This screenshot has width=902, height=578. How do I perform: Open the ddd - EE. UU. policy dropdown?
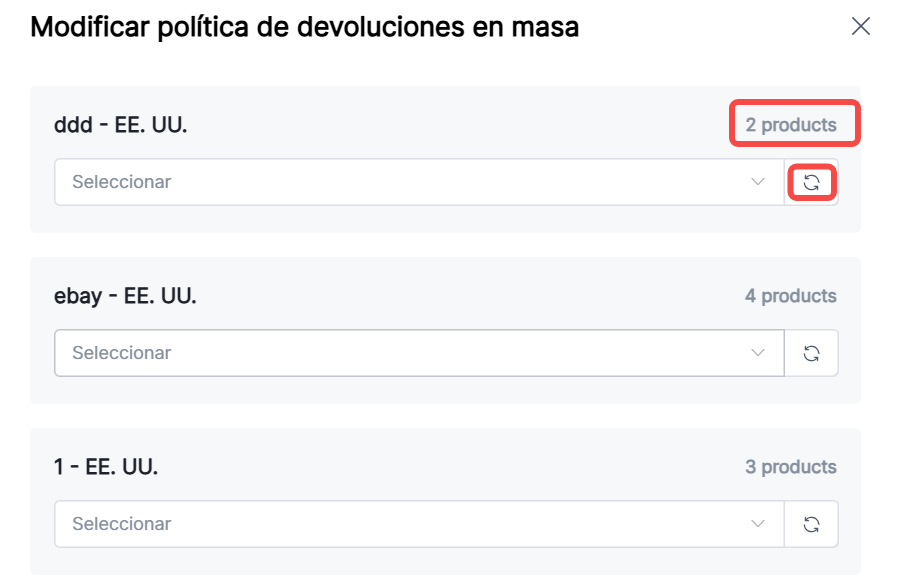[x=419, y=182]
